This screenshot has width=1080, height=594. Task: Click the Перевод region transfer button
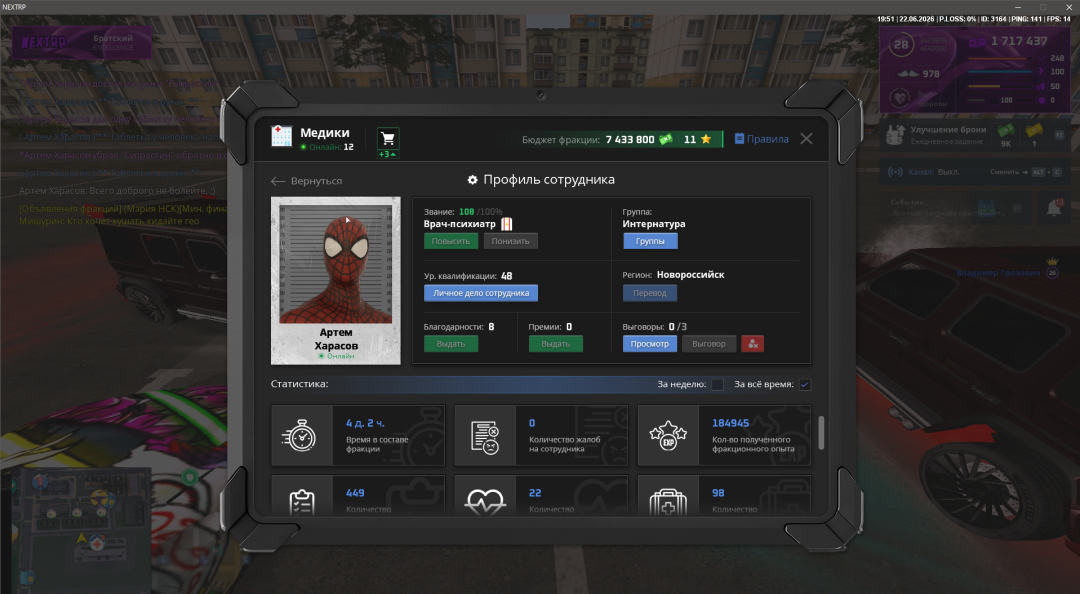coord(650,293)
